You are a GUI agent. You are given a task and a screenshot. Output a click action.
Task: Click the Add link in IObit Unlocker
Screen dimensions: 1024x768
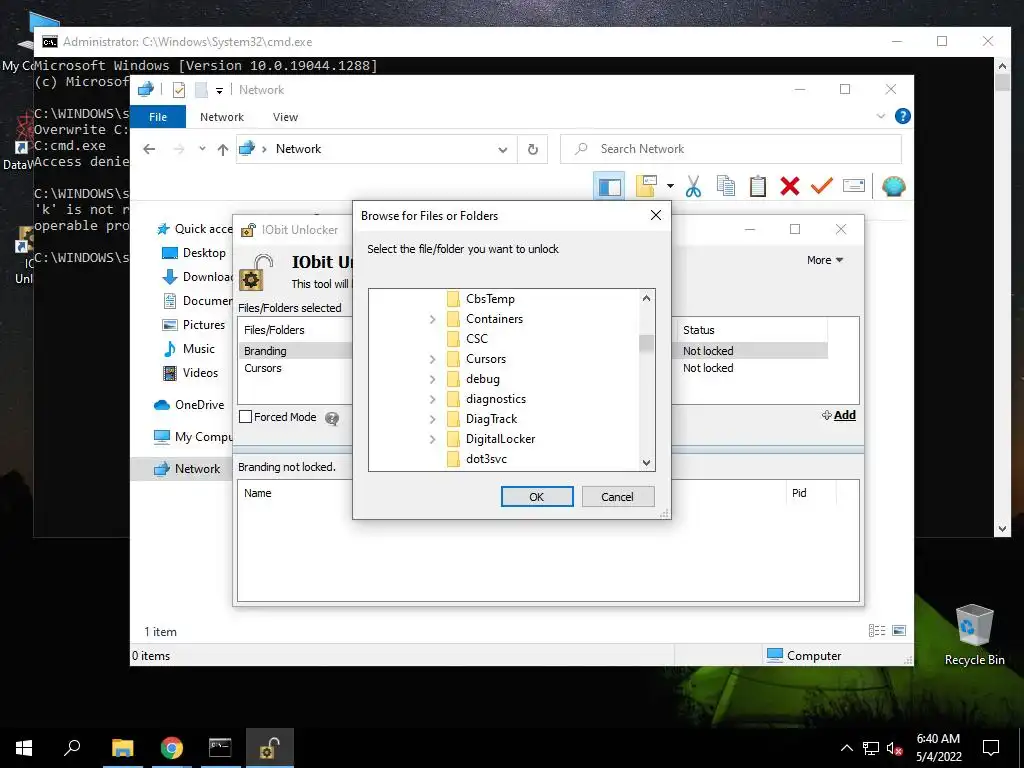[839, 415]
